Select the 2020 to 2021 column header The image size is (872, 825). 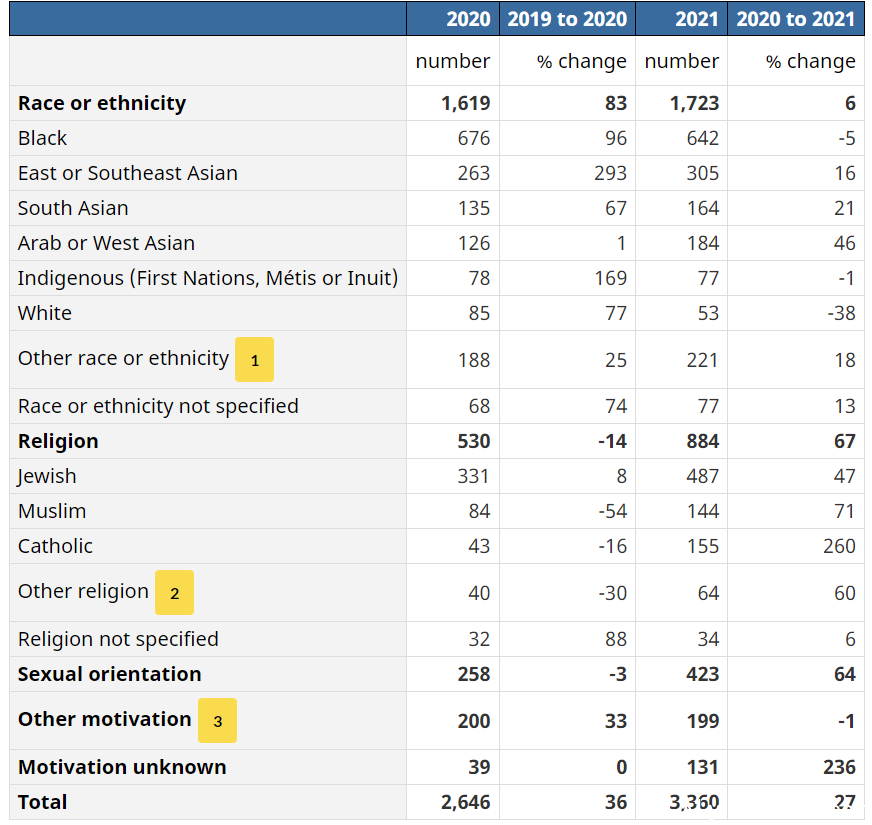coord(796,19)
